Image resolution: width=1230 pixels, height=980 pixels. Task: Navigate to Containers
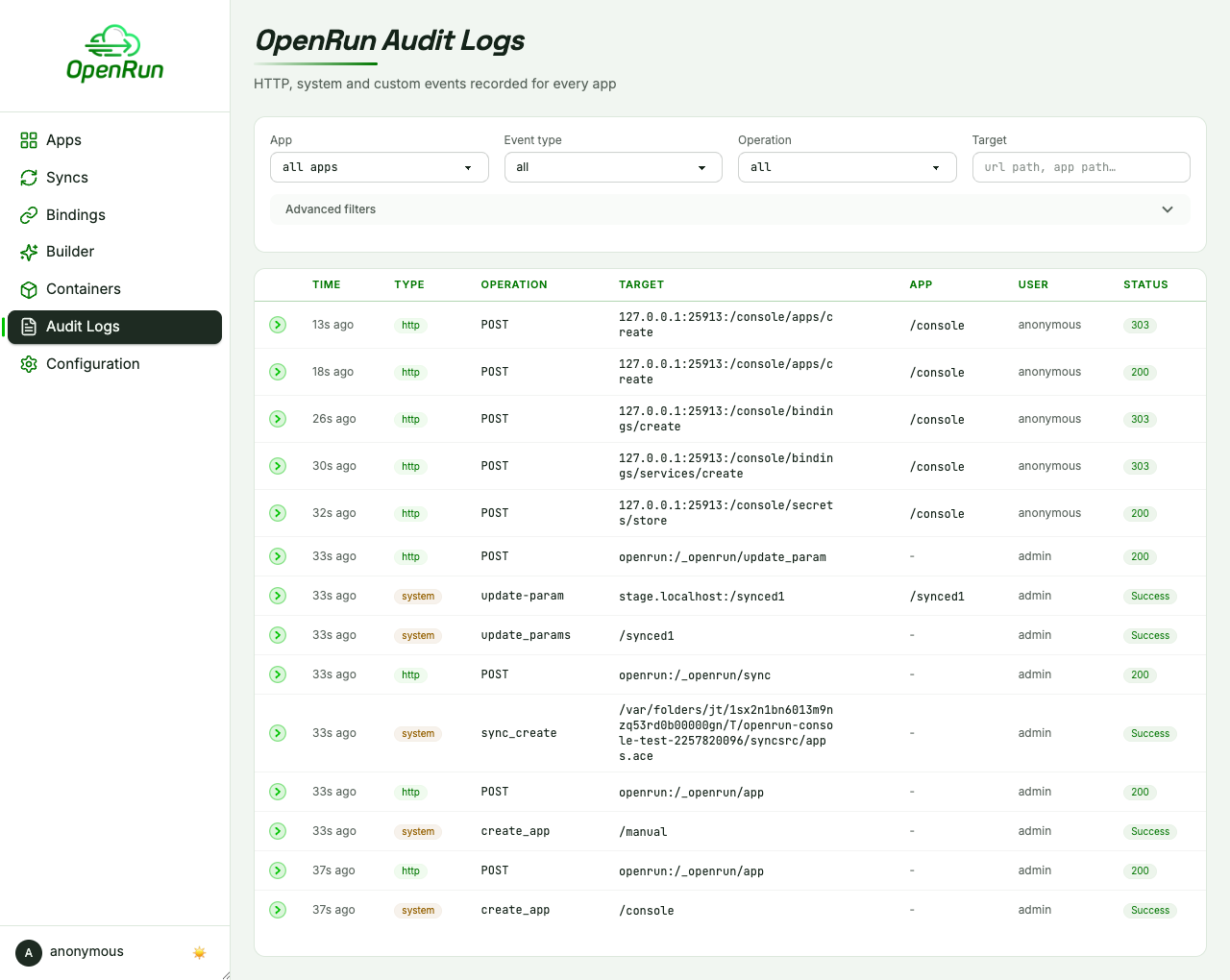115,289
